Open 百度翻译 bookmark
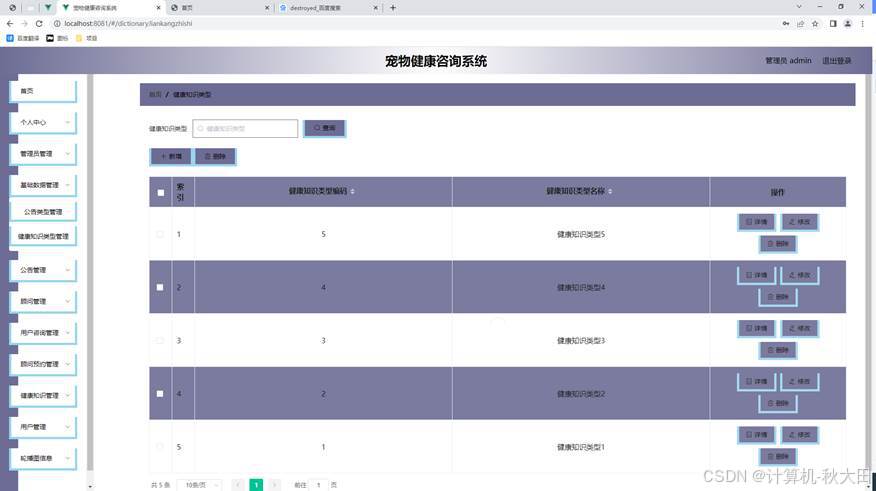 23,38
